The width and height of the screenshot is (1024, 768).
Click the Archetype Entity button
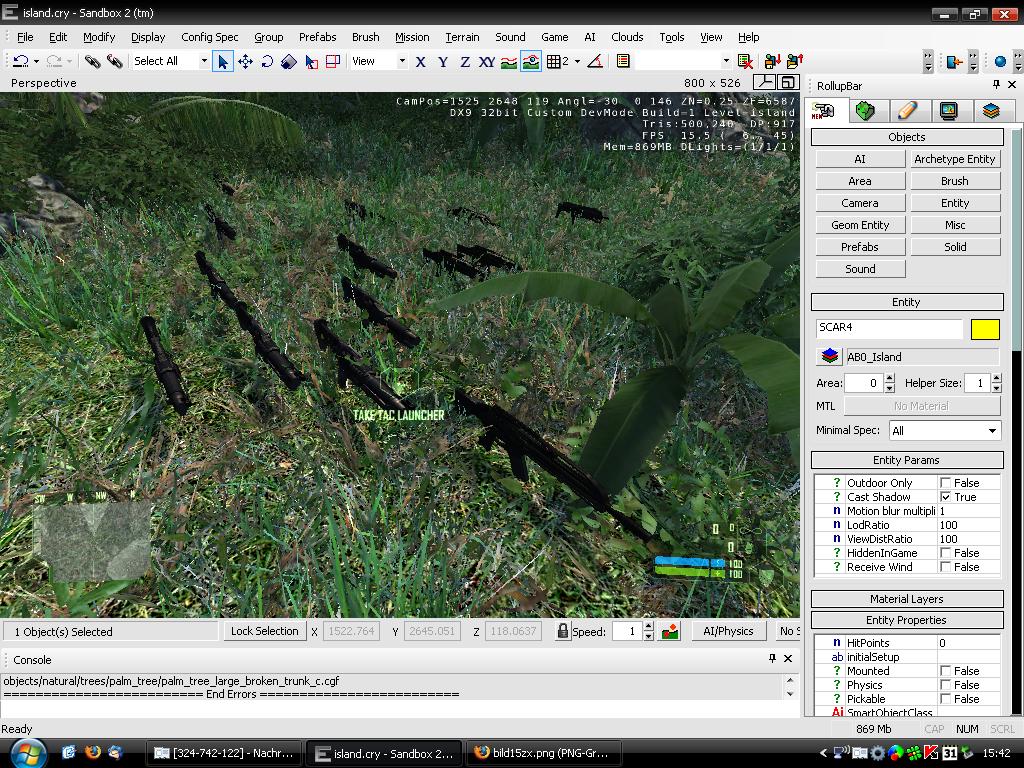pyautogui.click(x=955, y=159)
